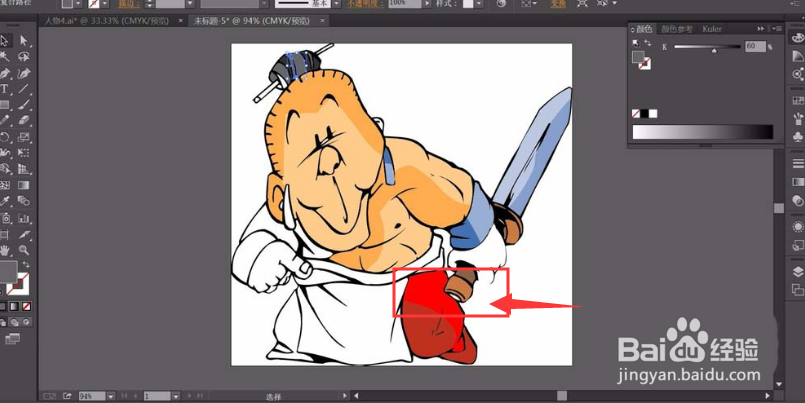The width and height of the screenshot is (805, 403).
Task: Select the Magic Wand tool
Action: click(x=5, y=56)
